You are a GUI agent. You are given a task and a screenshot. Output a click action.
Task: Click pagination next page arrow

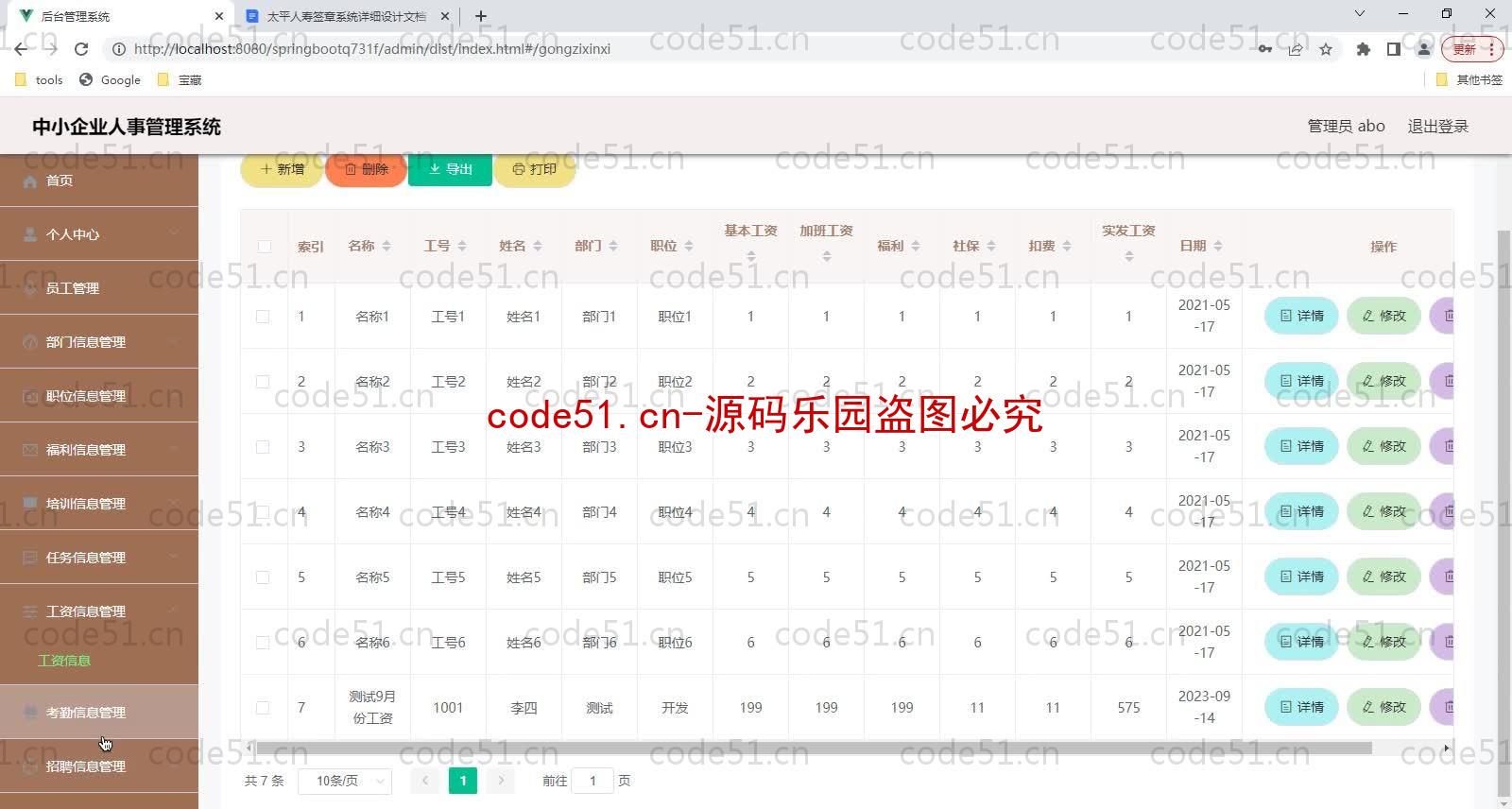(501, 781)
